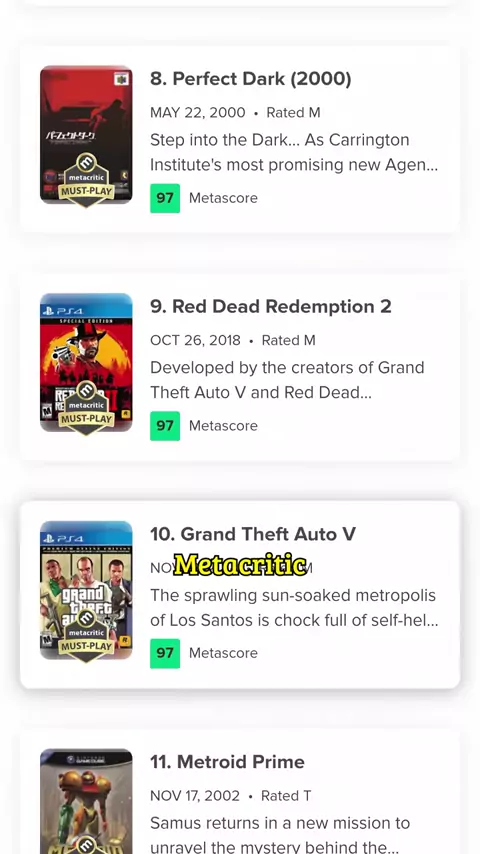Screen dimensions: 480x854
Task: Open the Metroid Prime cover thumbnail
Action: coord(86,801)
